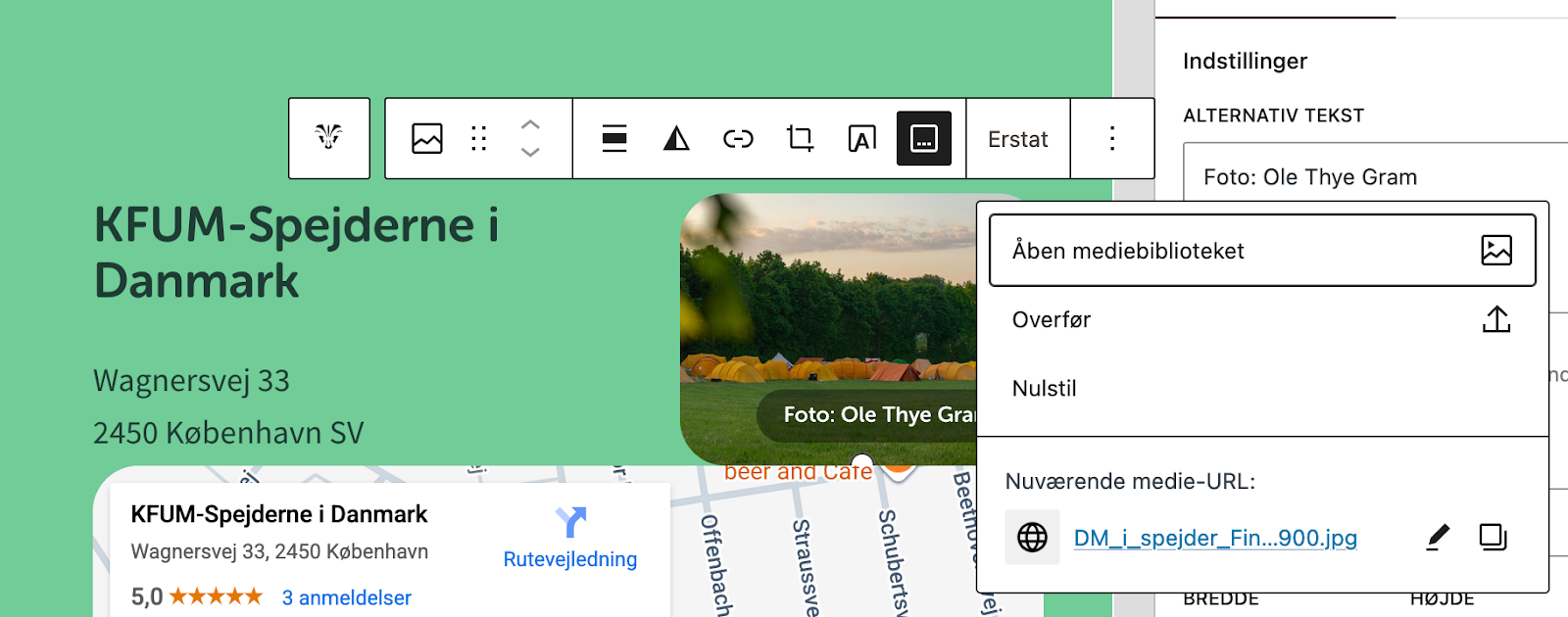The image size is (1568, 617).
Task: Click the drag handle in block toolbar
Action: 478,138
